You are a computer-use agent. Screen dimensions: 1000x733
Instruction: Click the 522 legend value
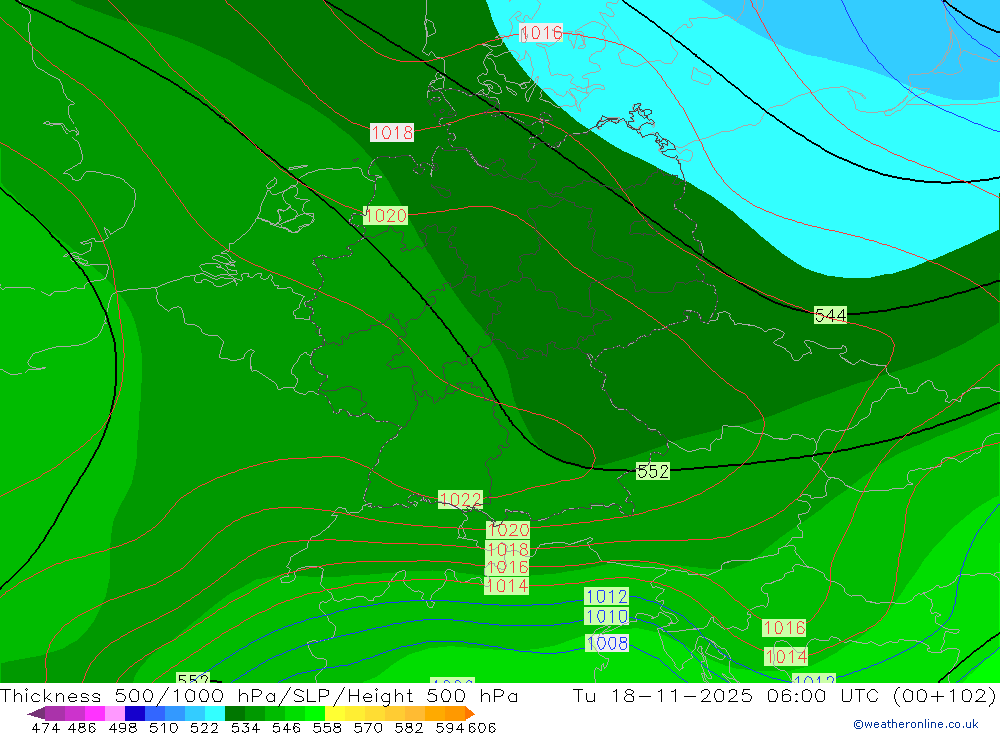[205, 728]
